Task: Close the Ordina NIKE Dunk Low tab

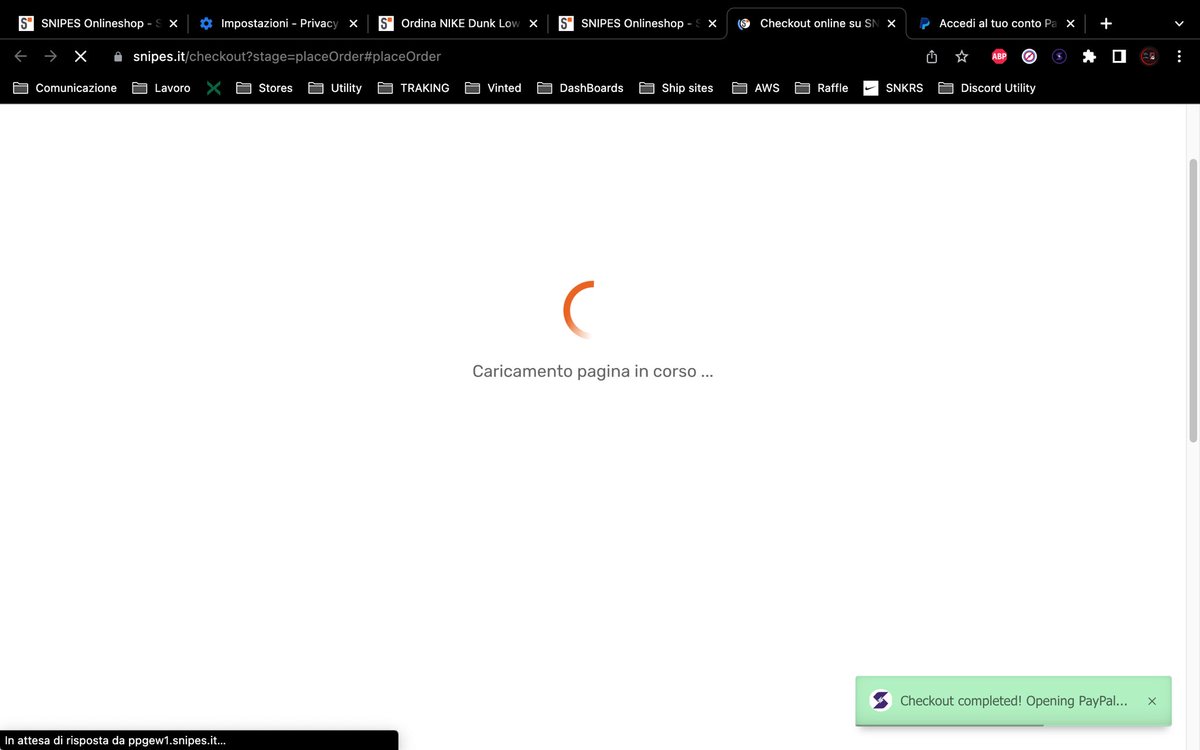Action: point(533,23)
